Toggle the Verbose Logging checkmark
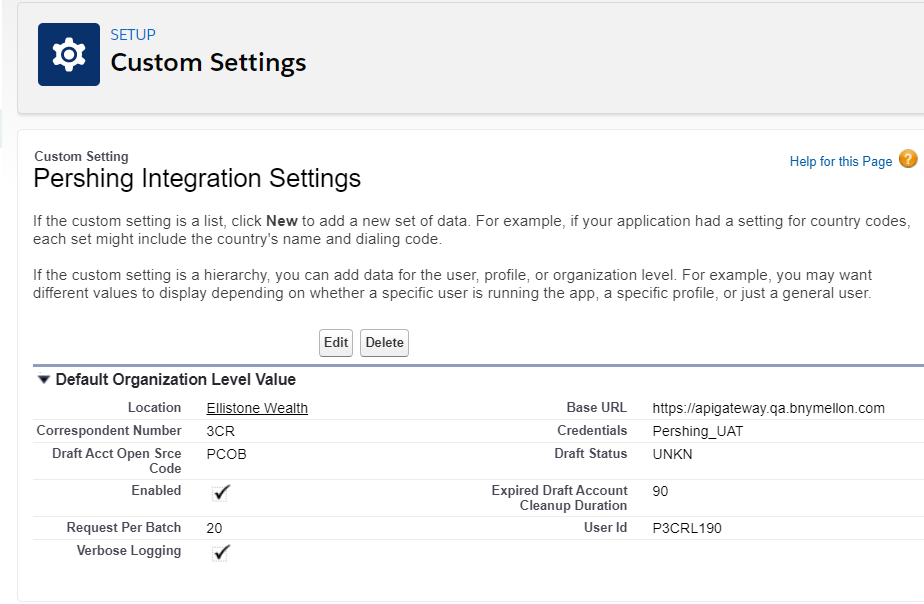Screen dimensions: 924x604 [x=221, y=553]
